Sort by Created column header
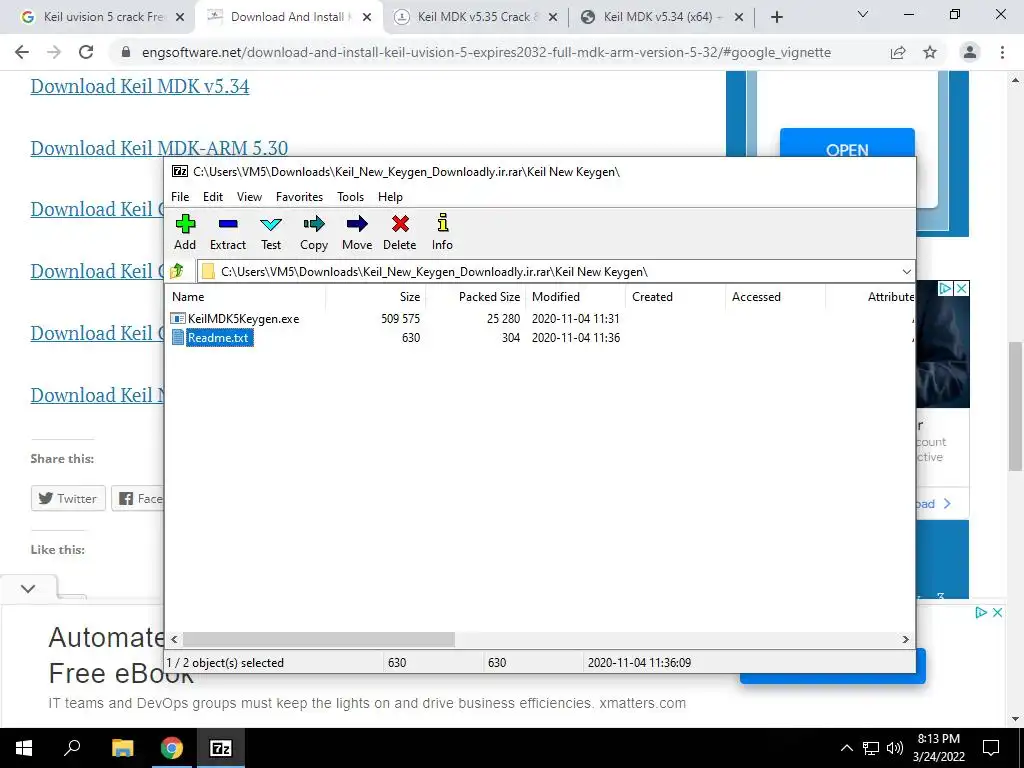Viewport: 1024px width, 768px height. click(675, 296)
